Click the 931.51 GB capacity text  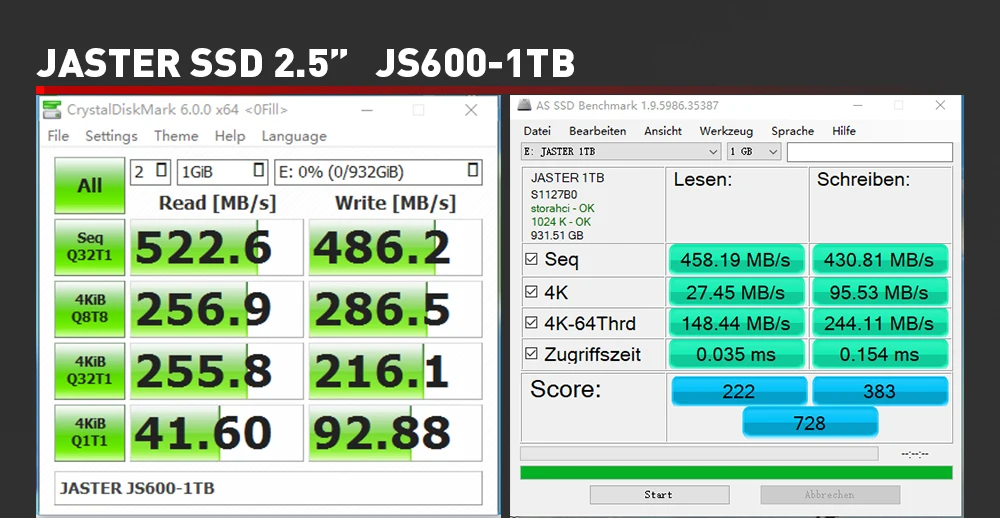(557, 235)
